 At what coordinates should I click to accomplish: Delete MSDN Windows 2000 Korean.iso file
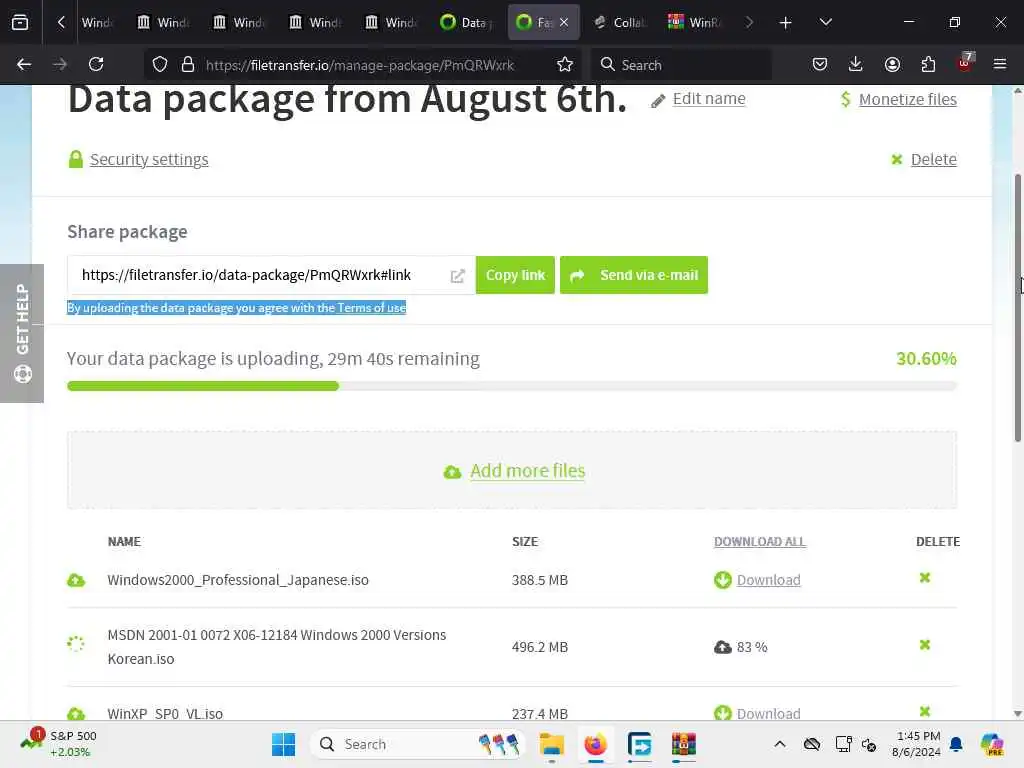[x=925, y=645]
